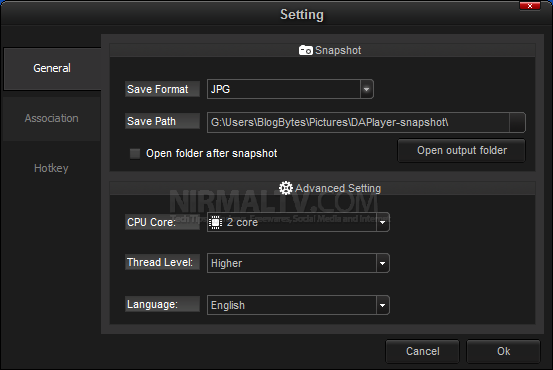Click the Cancel button
553x370 pixels.
click(x=423, y=351)
